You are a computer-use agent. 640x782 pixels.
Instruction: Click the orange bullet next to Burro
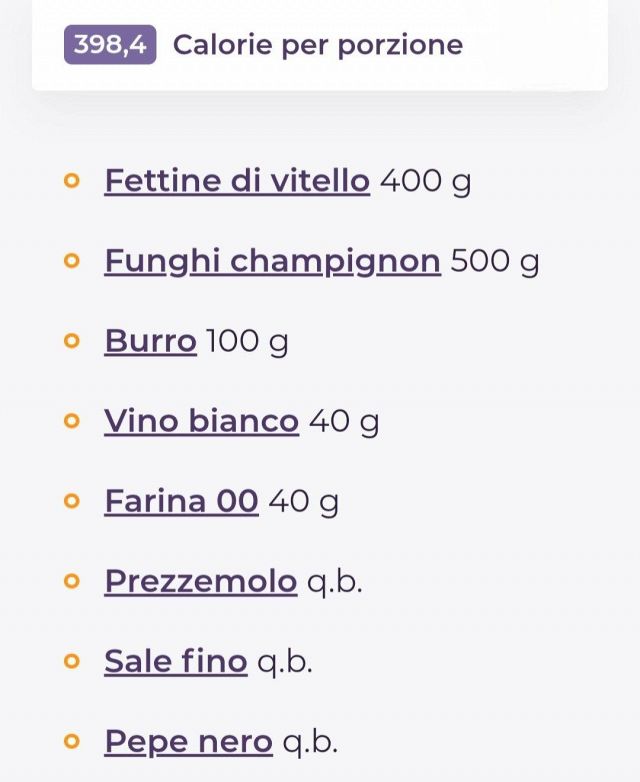tap(72, 341)
